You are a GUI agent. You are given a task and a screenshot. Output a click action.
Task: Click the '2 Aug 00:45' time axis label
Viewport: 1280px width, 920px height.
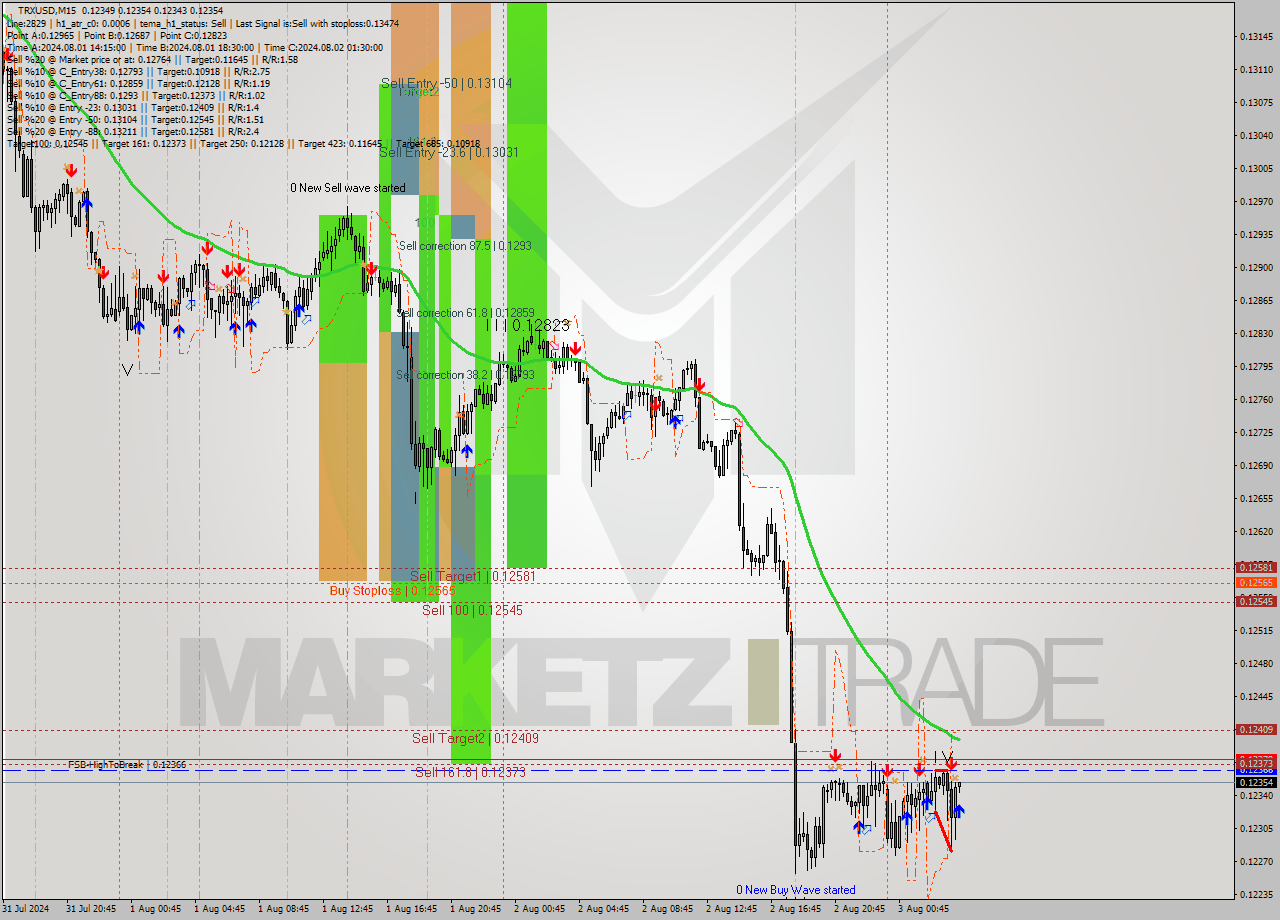[539, 909]
